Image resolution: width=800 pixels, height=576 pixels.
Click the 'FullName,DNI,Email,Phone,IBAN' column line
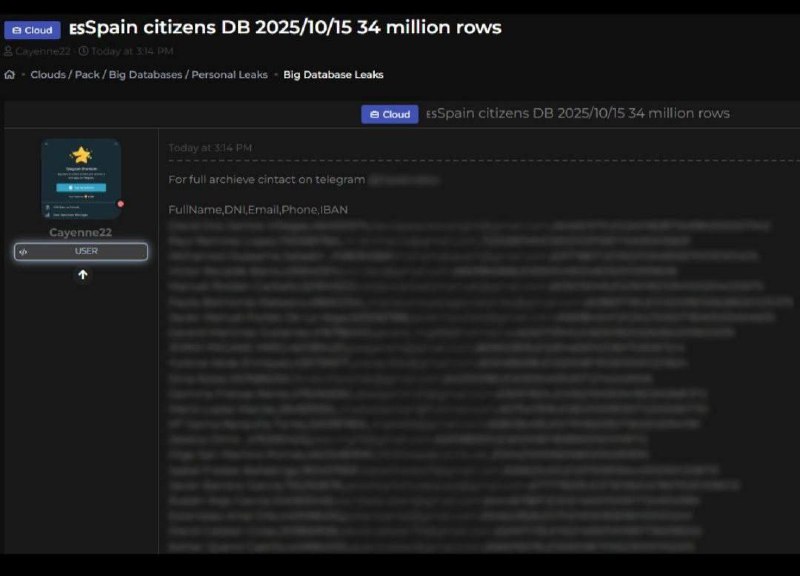258,210
